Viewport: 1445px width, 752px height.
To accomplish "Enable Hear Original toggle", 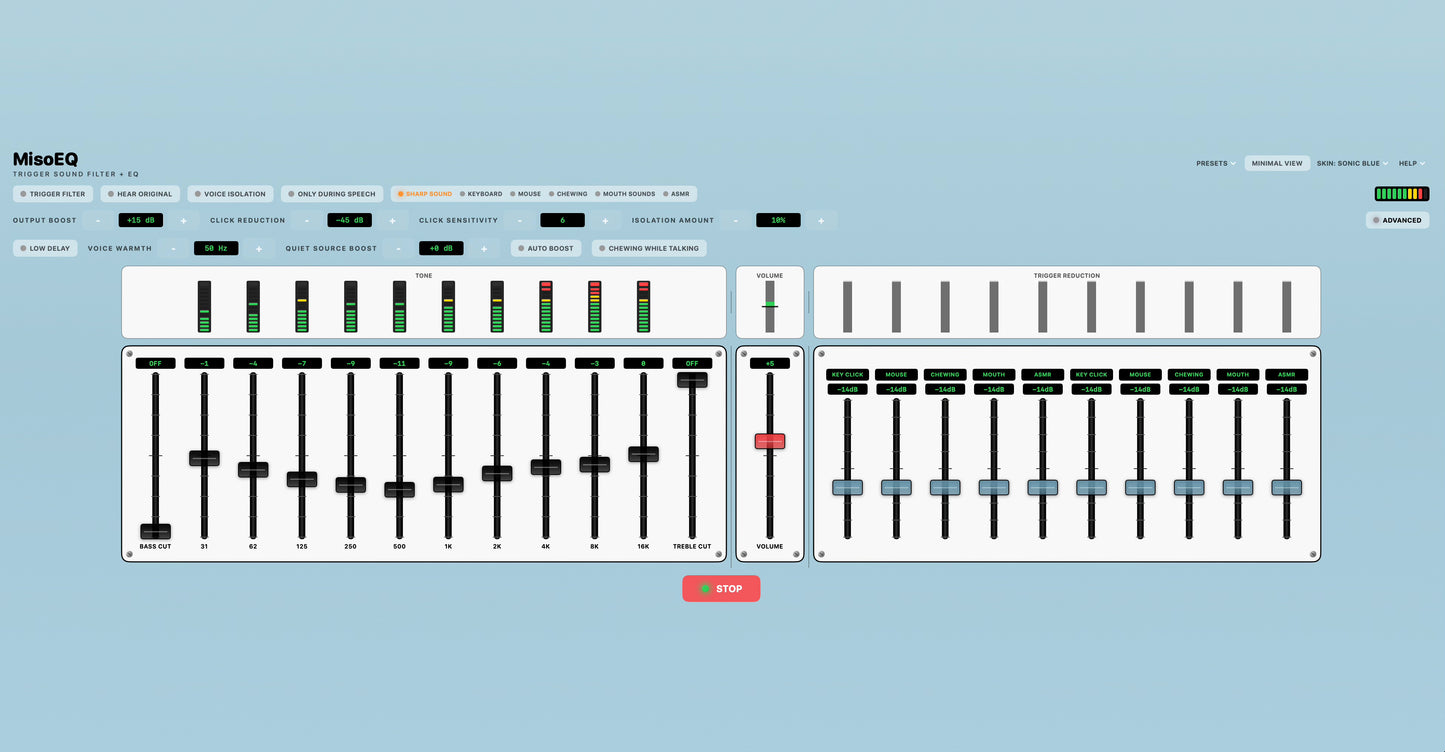I will pyautogui.click(x=140, y=194).
